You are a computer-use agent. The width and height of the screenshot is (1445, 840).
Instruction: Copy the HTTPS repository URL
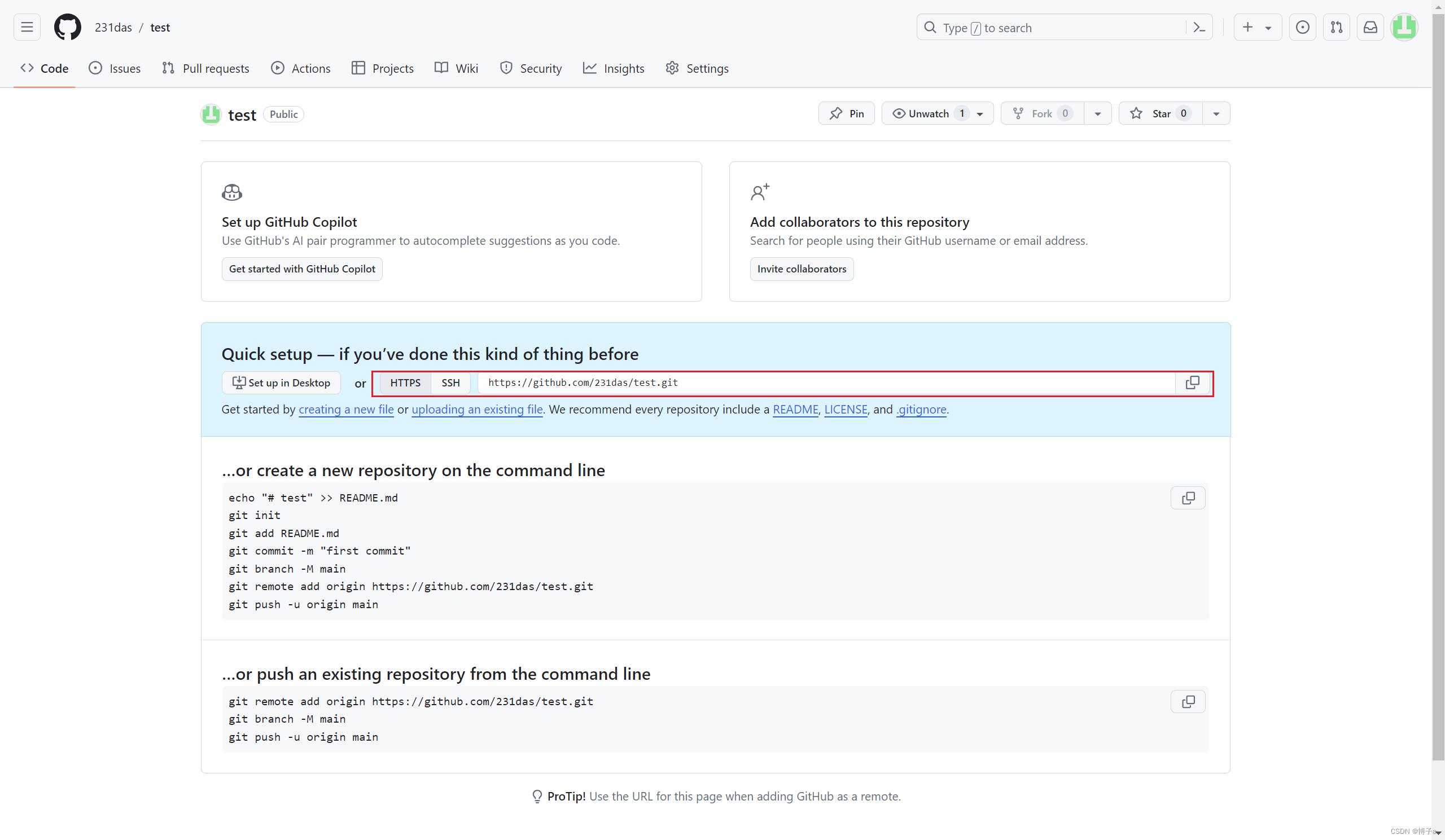(1192, 382)
